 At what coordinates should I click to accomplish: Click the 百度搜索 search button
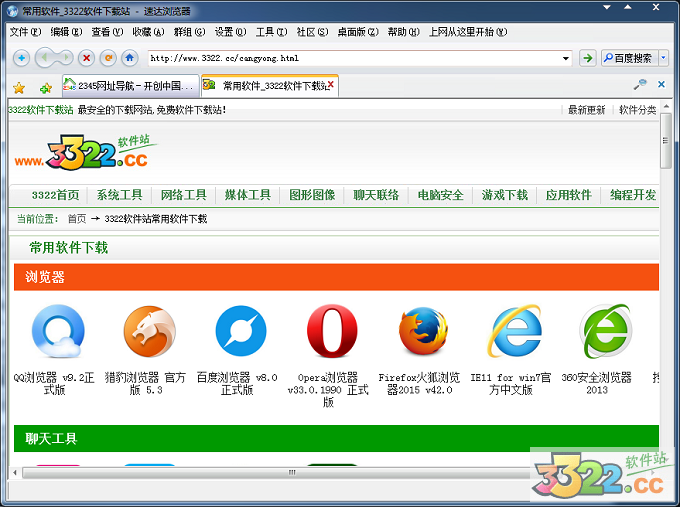click(629, 58)
